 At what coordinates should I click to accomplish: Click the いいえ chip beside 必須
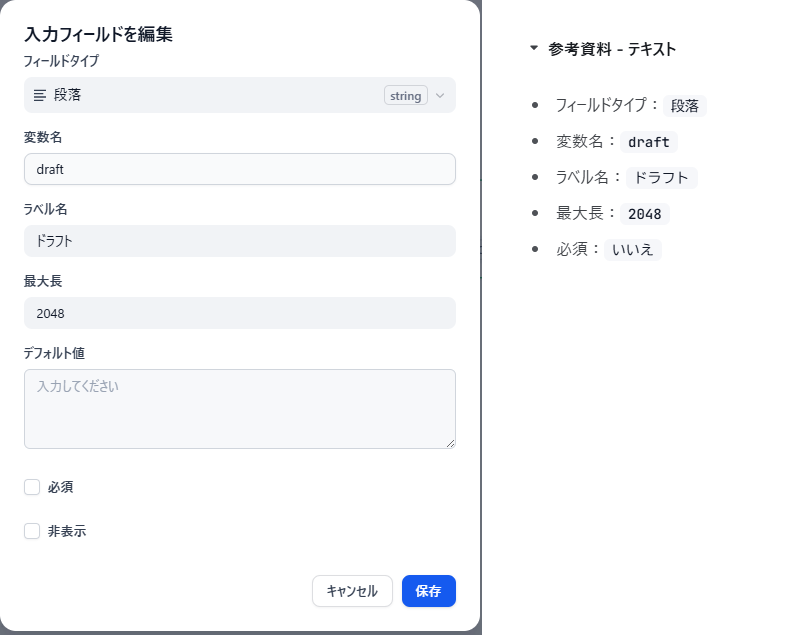click(633, 250)
